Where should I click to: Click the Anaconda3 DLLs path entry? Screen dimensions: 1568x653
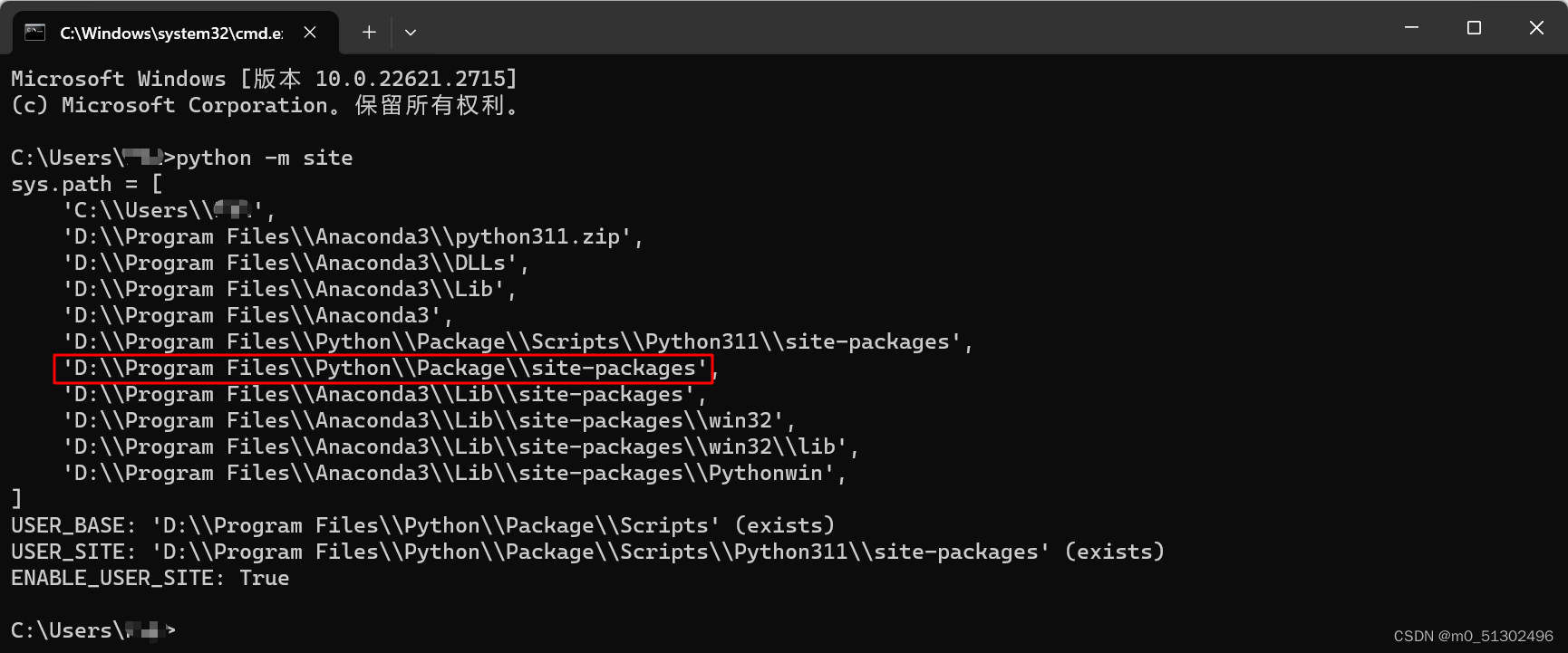click(295, 263)
